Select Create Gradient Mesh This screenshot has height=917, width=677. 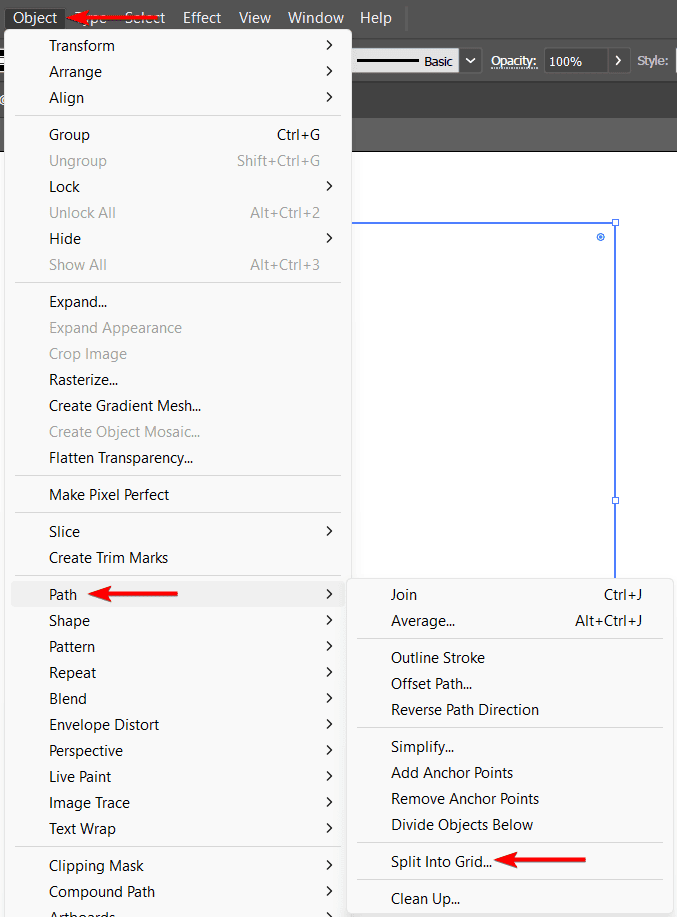coord(124,405)
